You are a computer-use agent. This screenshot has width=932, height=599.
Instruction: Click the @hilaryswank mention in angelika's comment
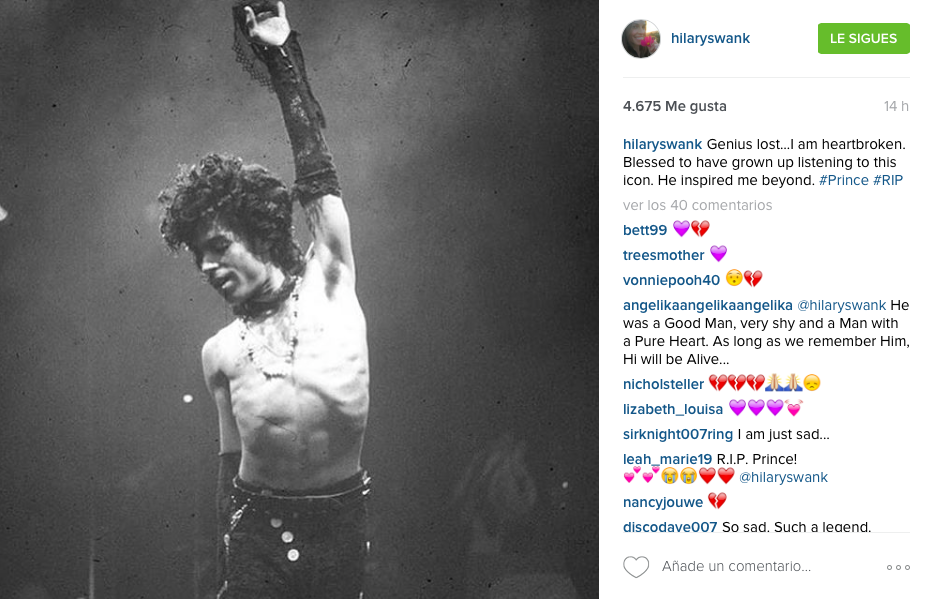pyautogui.click(x=841, y=305)
